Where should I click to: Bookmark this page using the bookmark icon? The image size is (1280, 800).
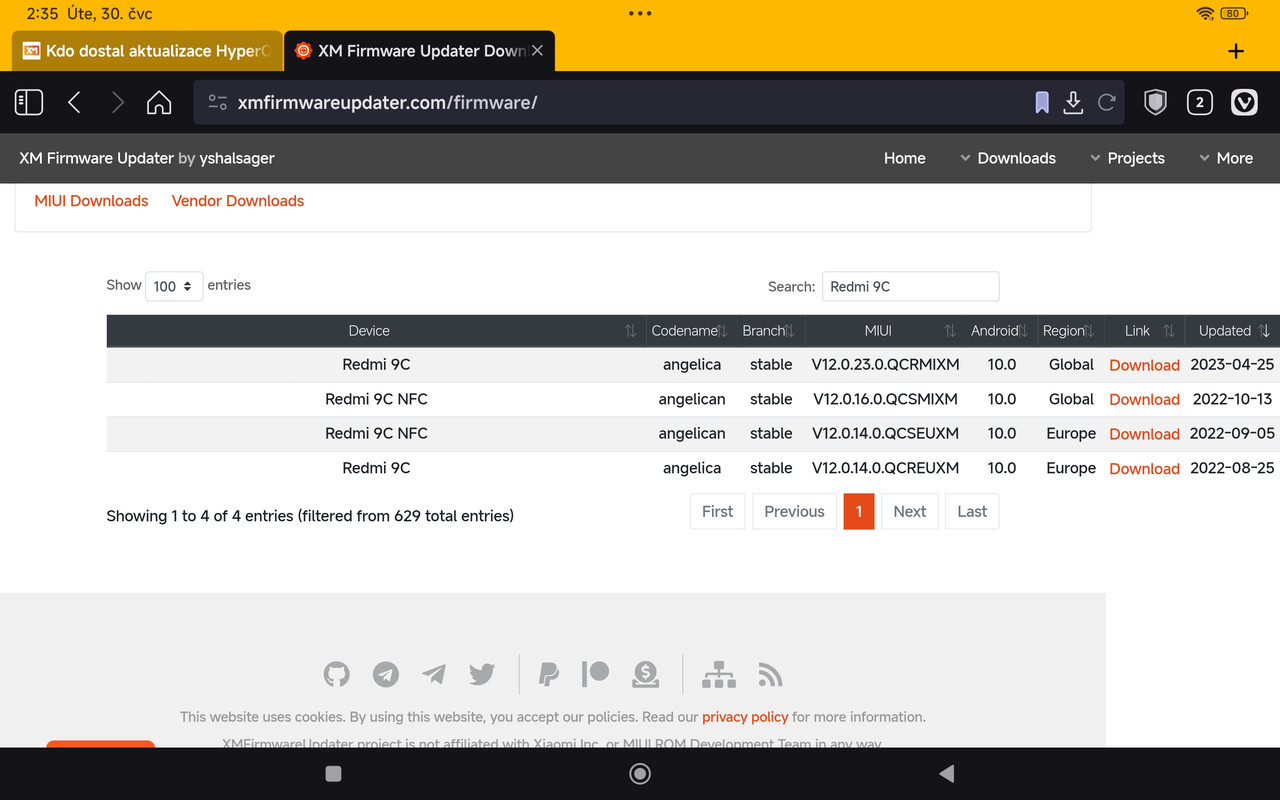[1042, 102]
